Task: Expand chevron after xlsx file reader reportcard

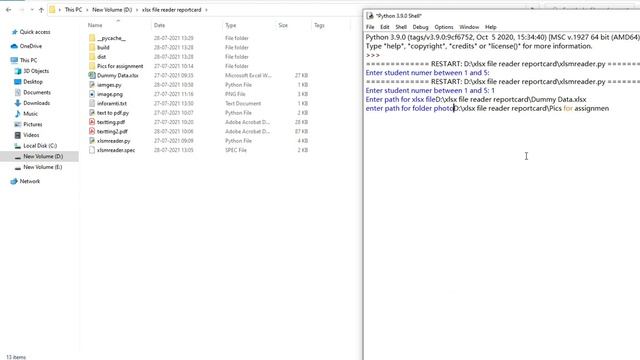Action: [207, 10]
